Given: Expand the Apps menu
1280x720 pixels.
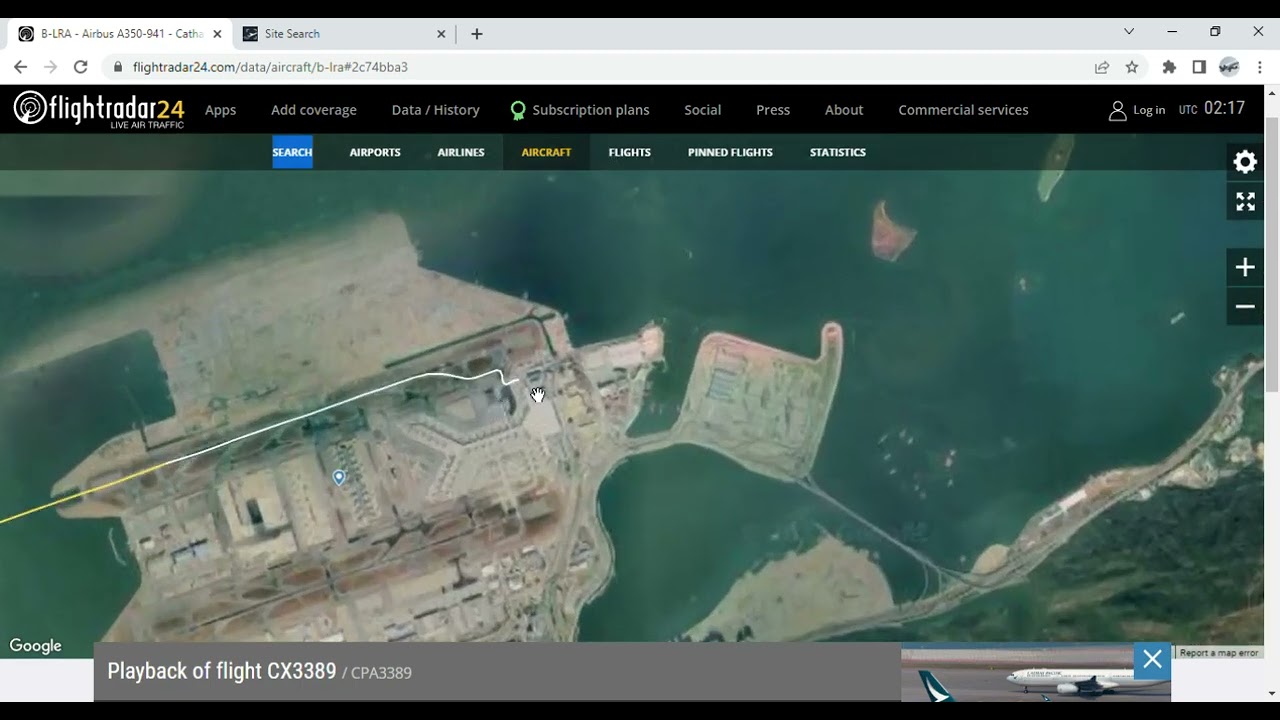Looking at the screenshot, I should click(x=220, y=110).
